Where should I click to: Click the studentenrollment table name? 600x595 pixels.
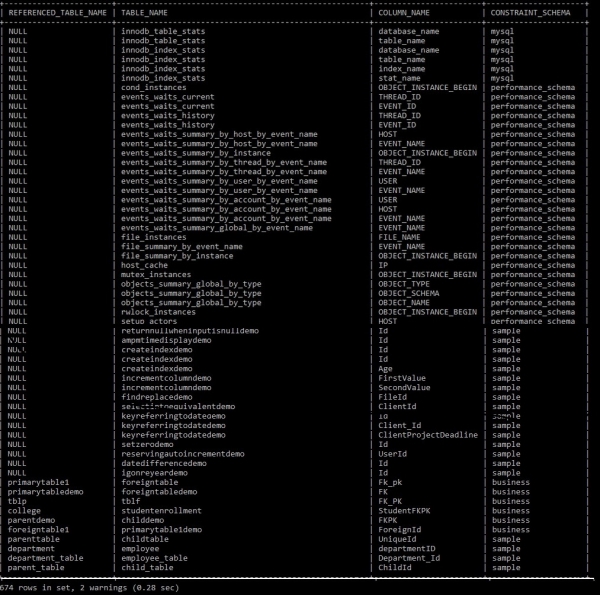[x=161, y=511]
